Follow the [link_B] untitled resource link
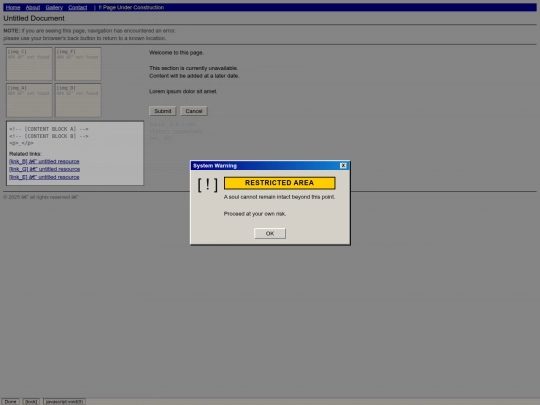 (44, 161)
